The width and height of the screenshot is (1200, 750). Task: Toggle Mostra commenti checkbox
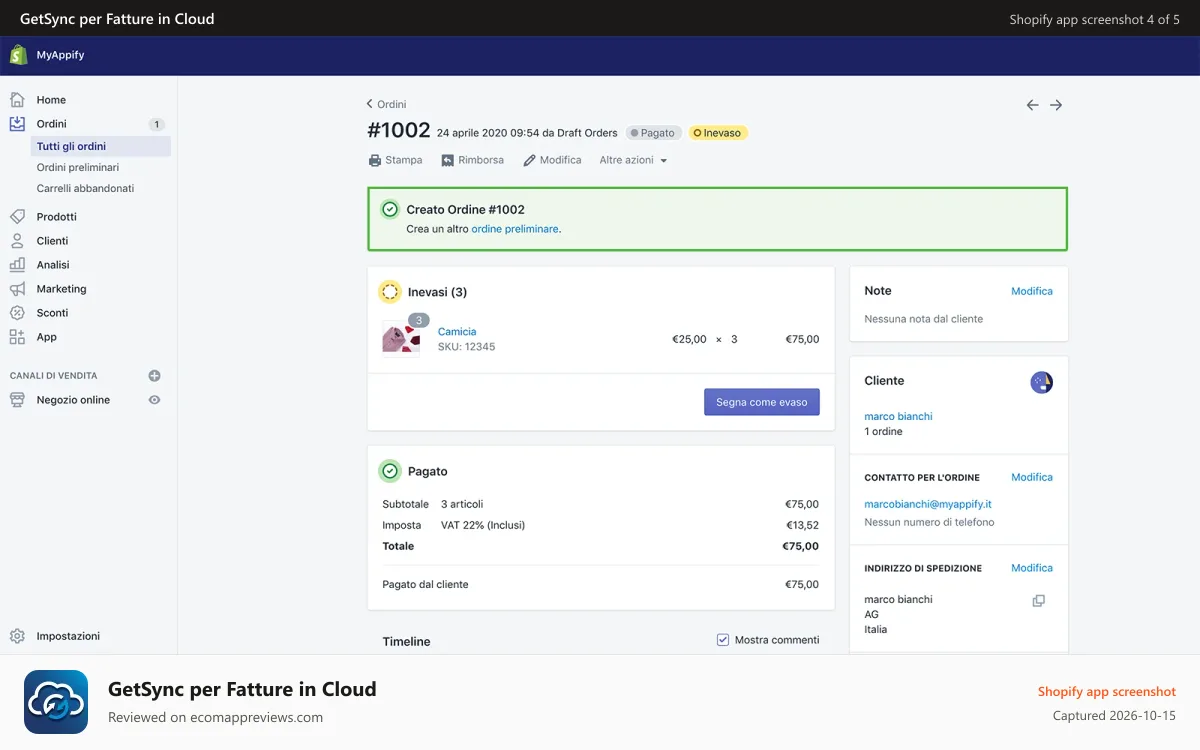[723, 640]
